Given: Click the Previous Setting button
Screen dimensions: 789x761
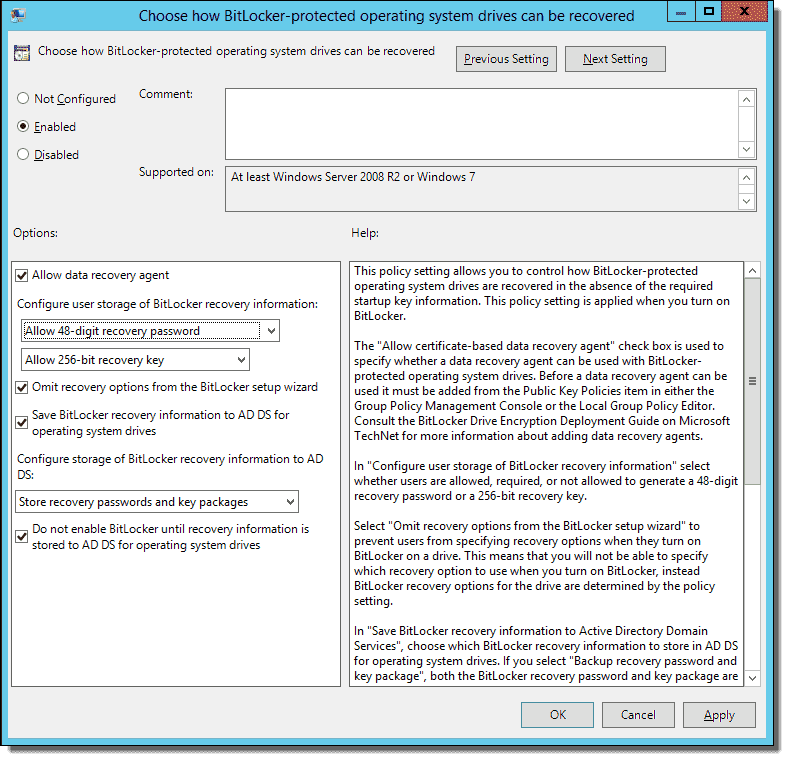Looking at the screenshot, I should pyautogui.click(x=507, y=59).
